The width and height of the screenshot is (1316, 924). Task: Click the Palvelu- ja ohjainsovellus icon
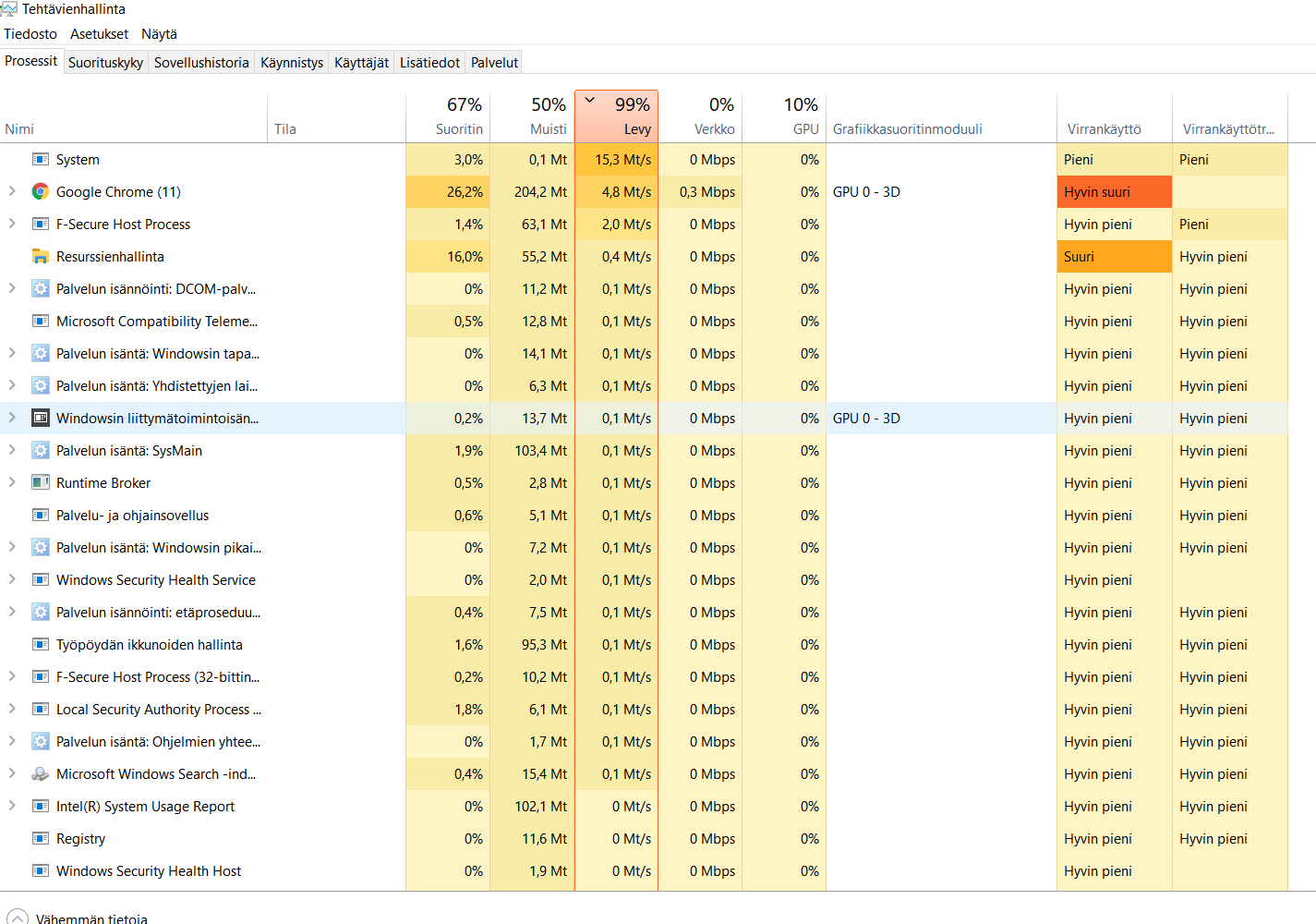click(x=41, y=516)
